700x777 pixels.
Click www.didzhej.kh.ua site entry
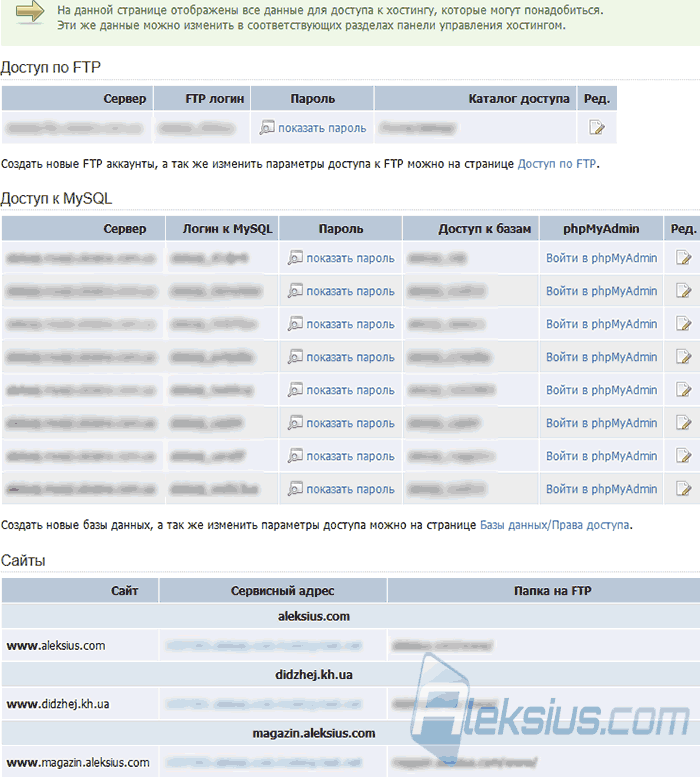[58, 704]
